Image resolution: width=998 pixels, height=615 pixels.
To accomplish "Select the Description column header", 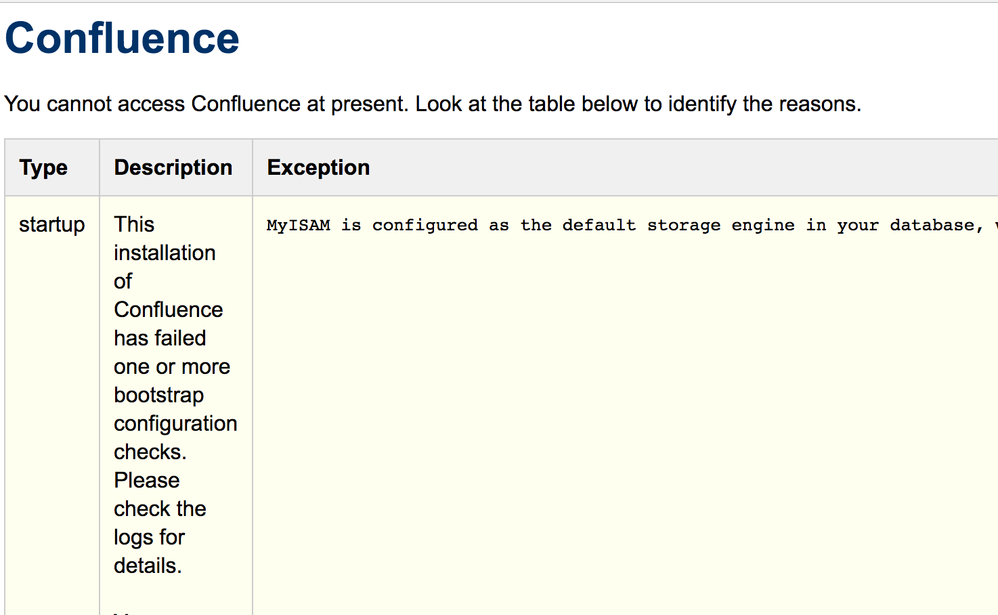I will pyautogui.click(x=173, y=168).
